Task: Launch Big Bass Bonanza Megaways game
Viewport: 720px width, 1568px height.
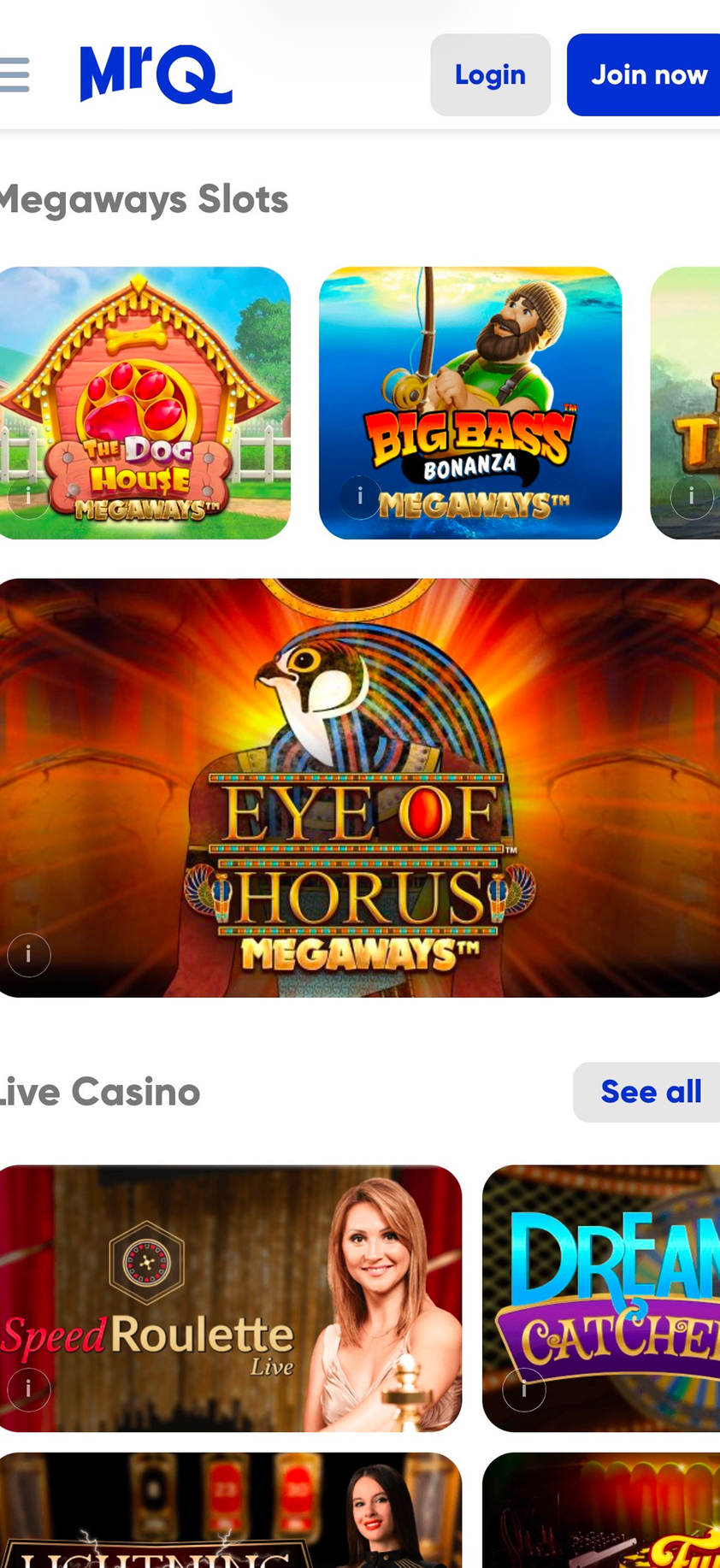Action: coord(470,403)
